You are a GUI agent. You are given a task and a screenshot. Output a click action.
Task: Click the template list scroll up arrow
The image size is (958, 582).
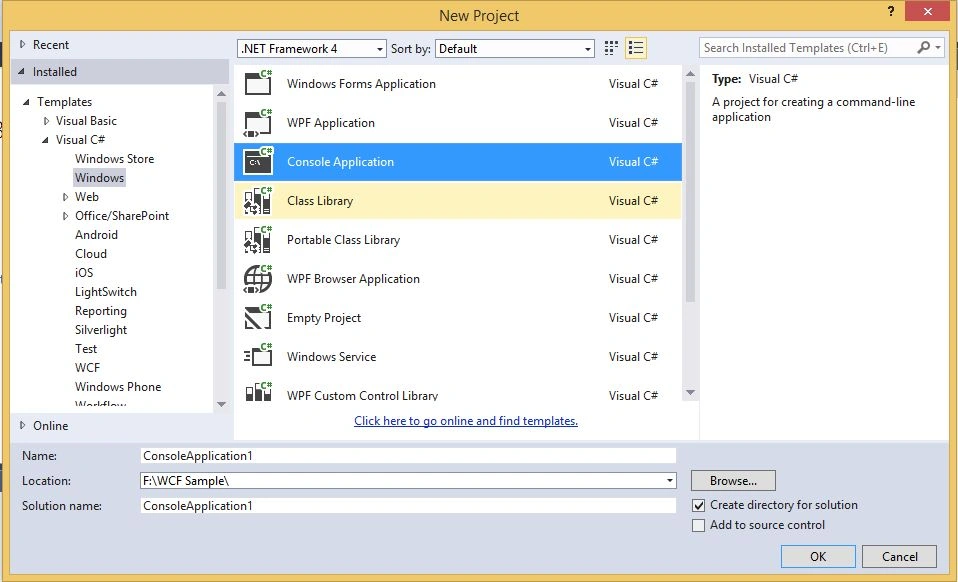click(x=690, y=74)
